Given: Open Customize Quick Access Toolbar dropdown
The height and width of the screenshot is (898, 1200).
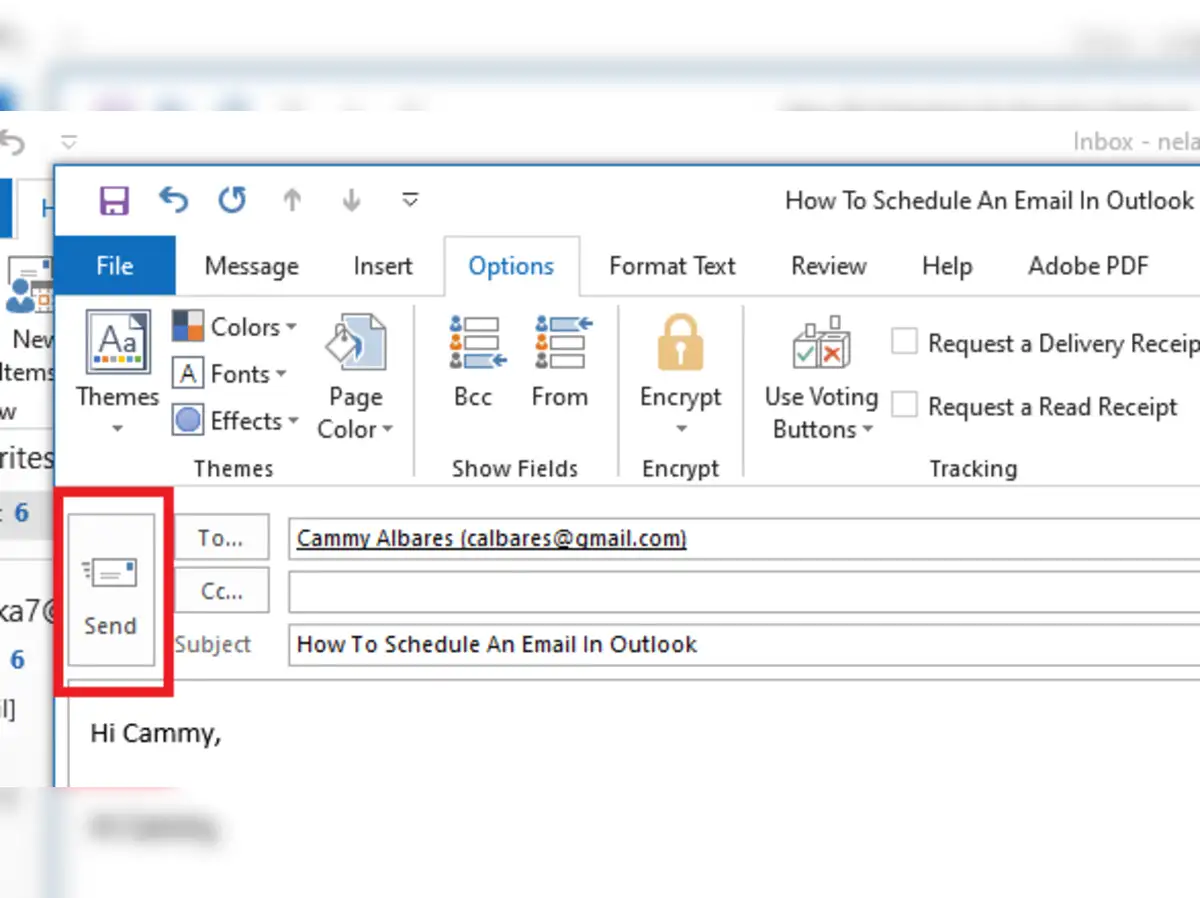Looking at the screenshot, I should point(410,201).
